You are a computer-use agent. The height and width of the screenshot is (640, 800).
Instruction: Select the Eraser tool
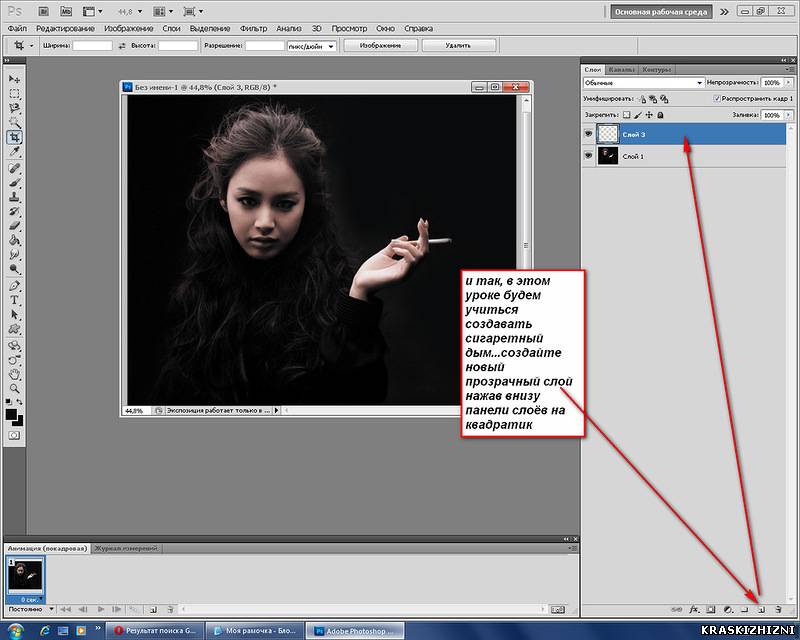coord(14,226)
